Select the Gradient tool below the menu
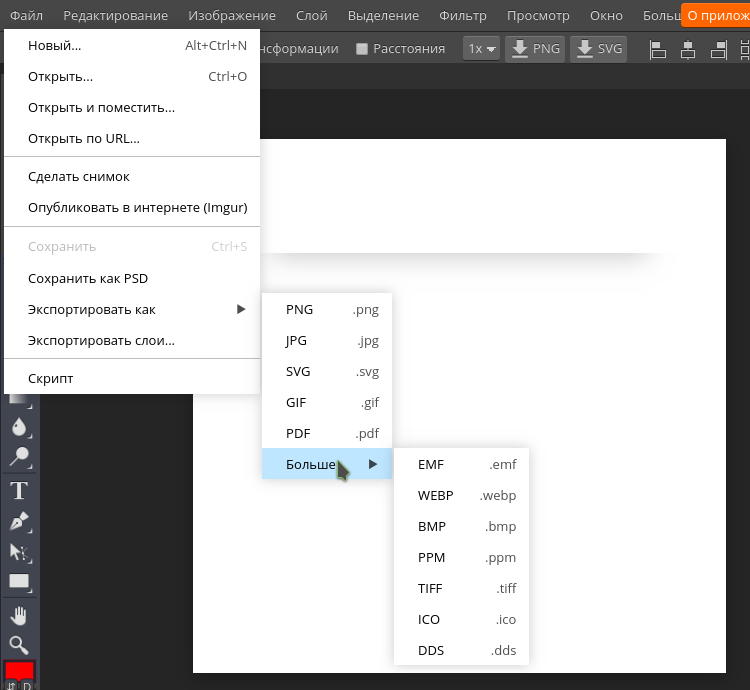This screenshot has height=690, width=750. coord(19,401)
